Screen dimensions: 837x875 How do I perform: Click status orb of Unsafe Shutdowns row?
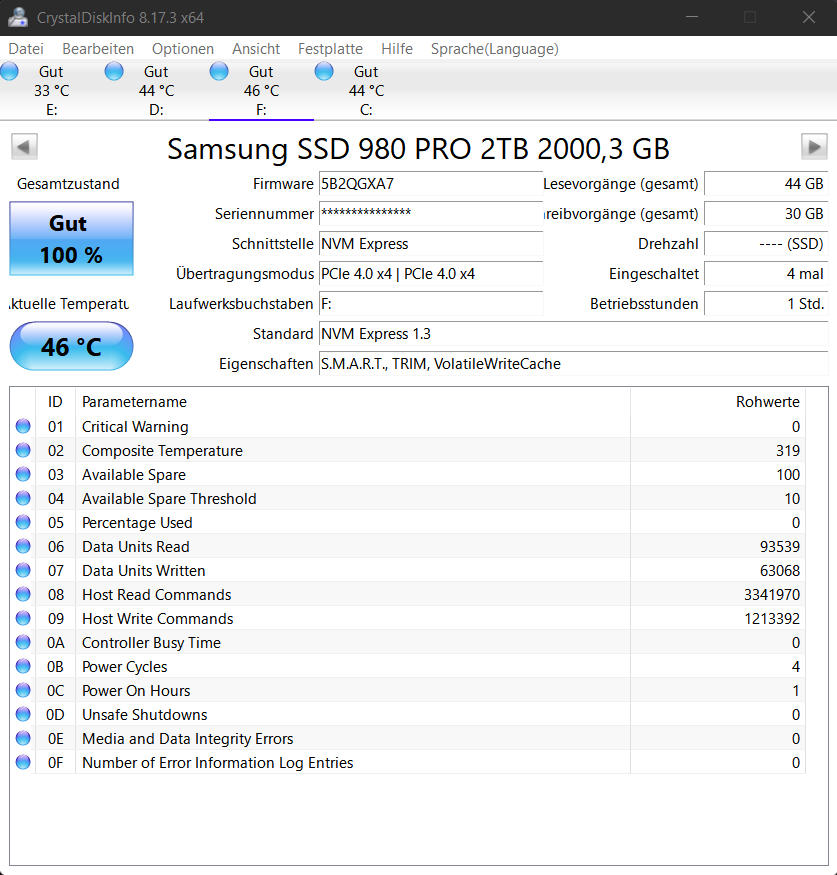(x=23, y=714)
